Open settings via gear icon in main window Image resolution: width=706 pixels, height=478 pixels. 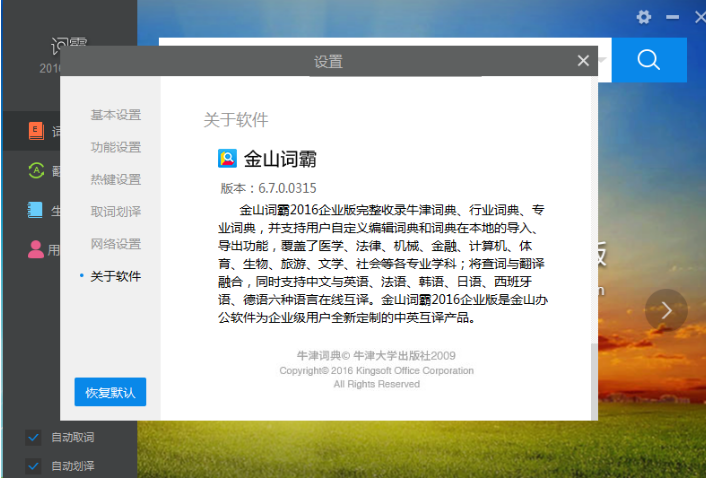(x=643, y=18)
